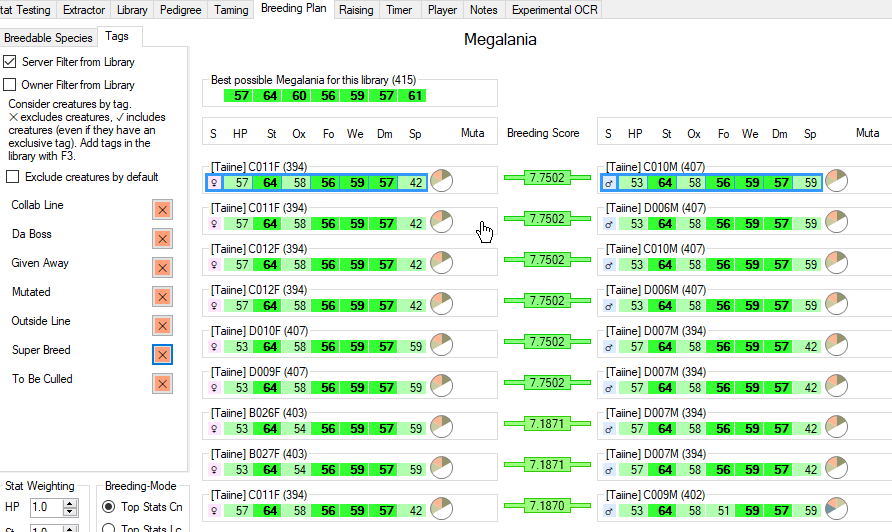Click the 7.1871 score for B026F pairing
Image resolution: width=892 pixels, height=532 pixels.
click(547, 423)
